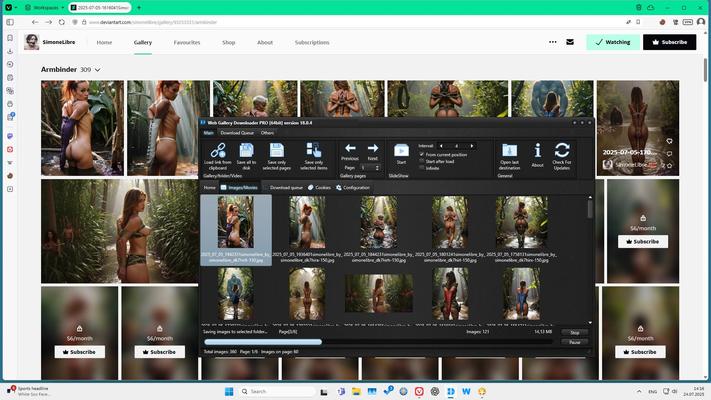Image resolution: width=711 pixels, height=400 pixels.
Task: Open the About profile tab
Action: click(x=265, y=42)
